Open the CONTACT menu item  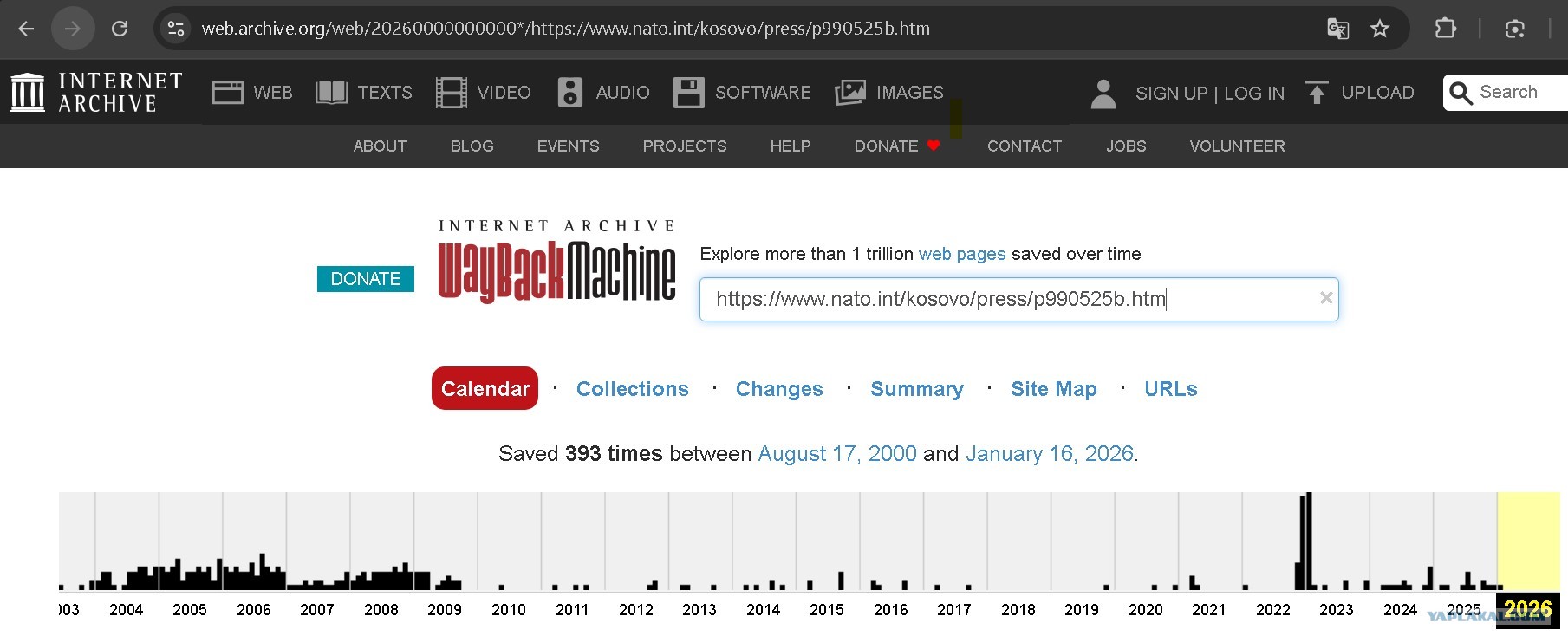(x=1025, y=146)
